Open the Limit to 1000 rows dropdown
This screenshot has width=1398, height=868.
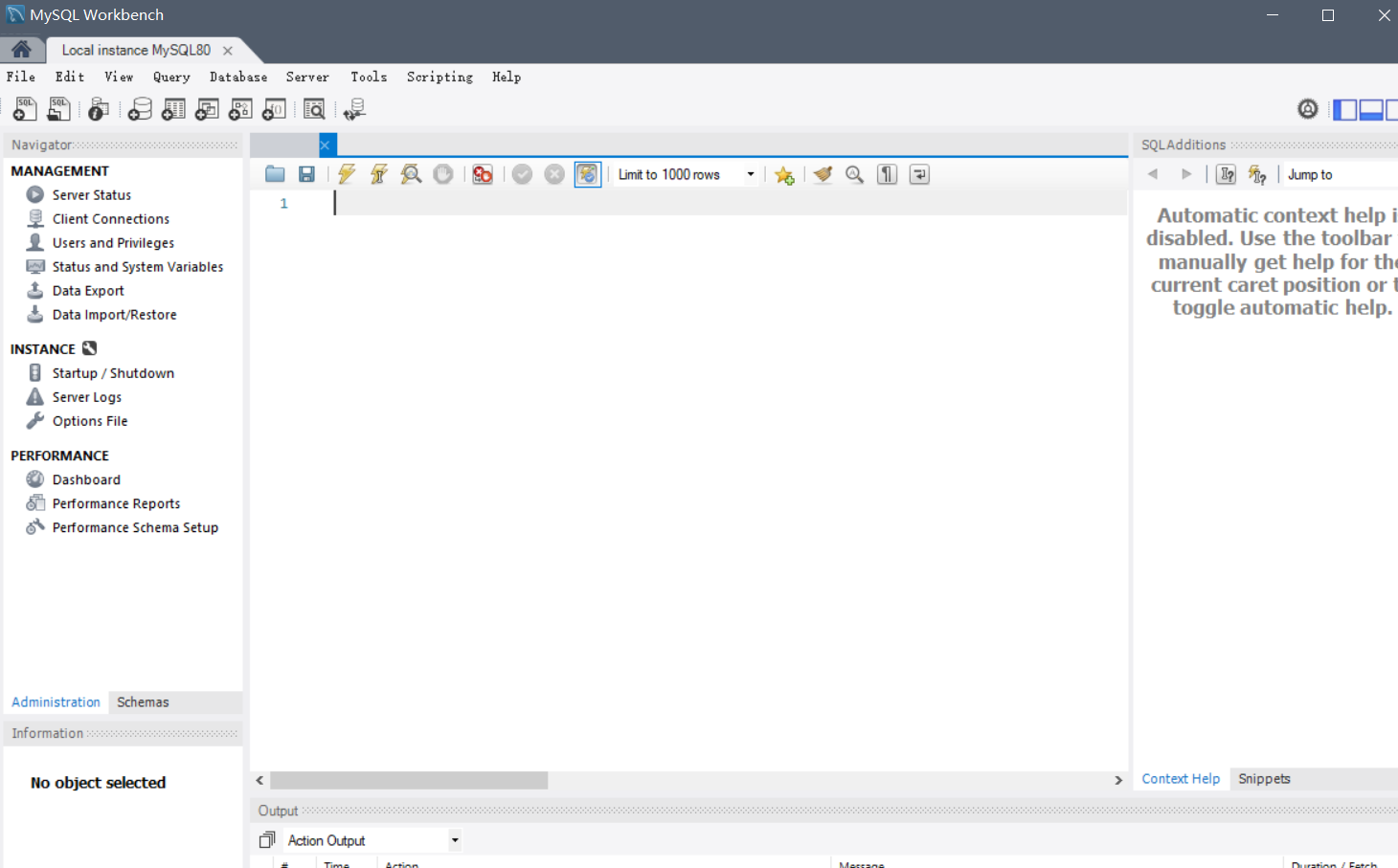pyautogui.click(x=686, y=174)
